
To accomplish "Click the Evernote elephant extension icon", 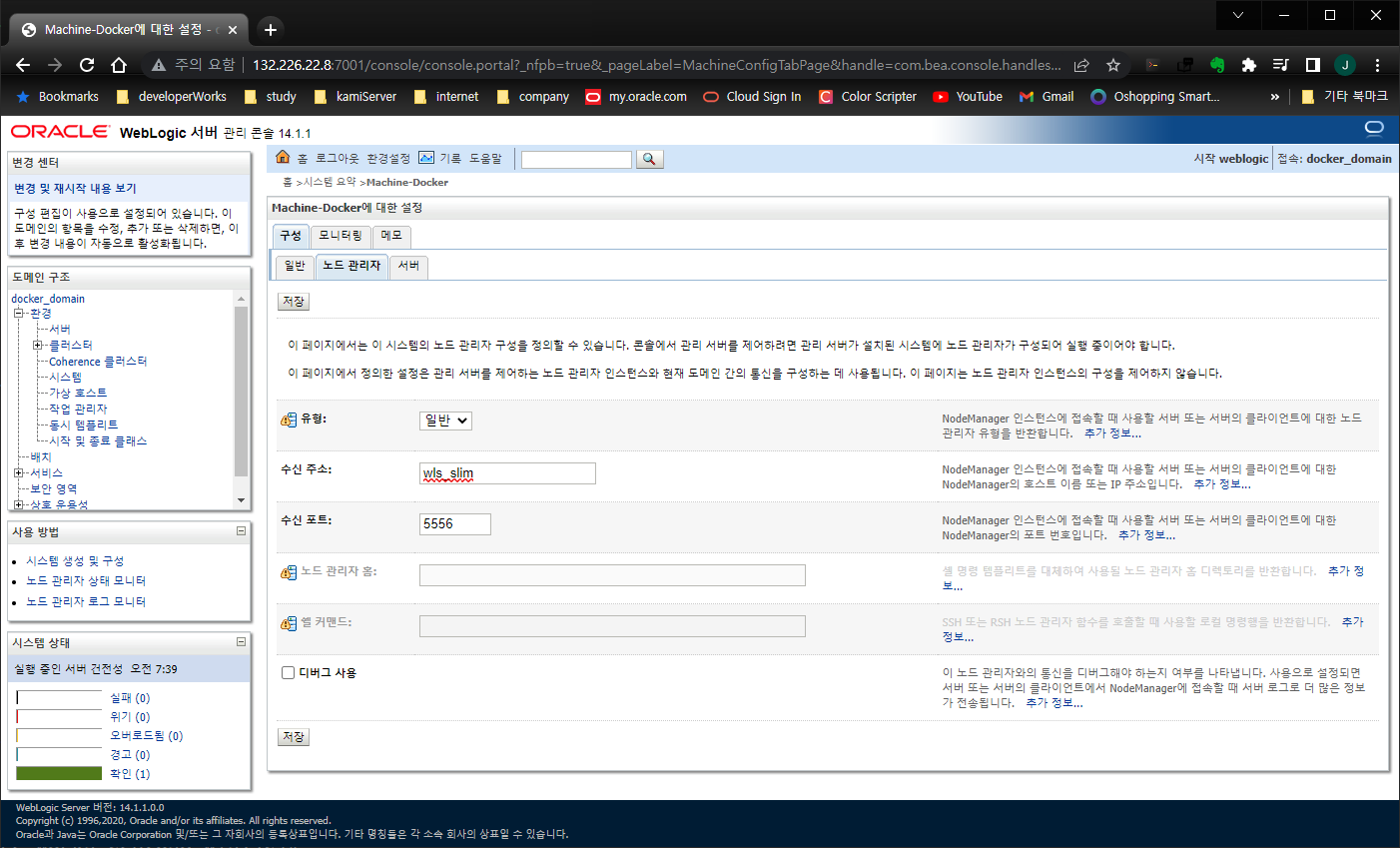I will [1217, 65].
